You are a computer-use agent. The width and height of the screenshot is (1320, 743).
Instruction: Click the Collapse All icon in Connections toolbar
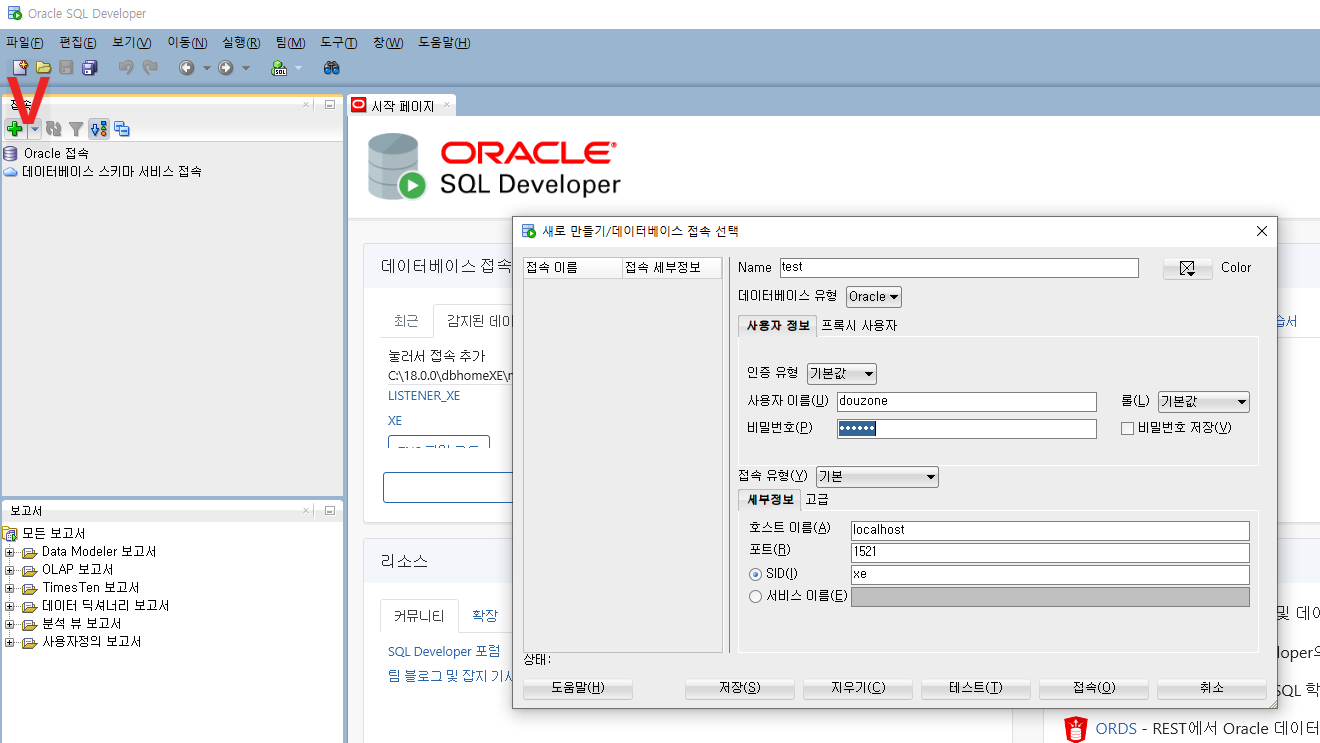click(x=122, y=129)
